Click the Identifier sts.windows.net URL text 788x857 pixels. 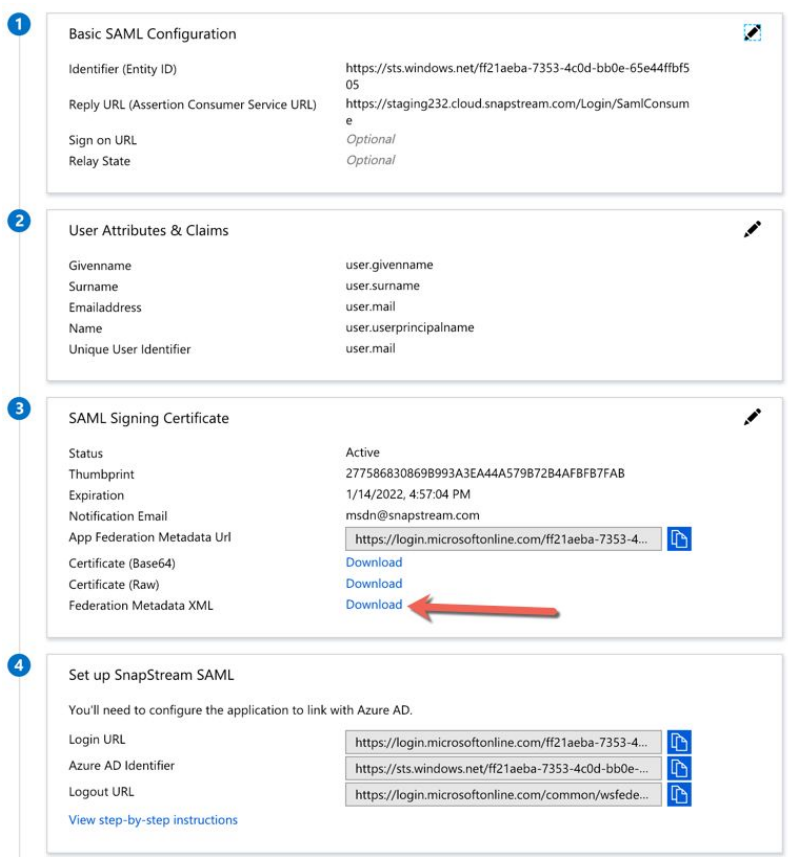517,76
